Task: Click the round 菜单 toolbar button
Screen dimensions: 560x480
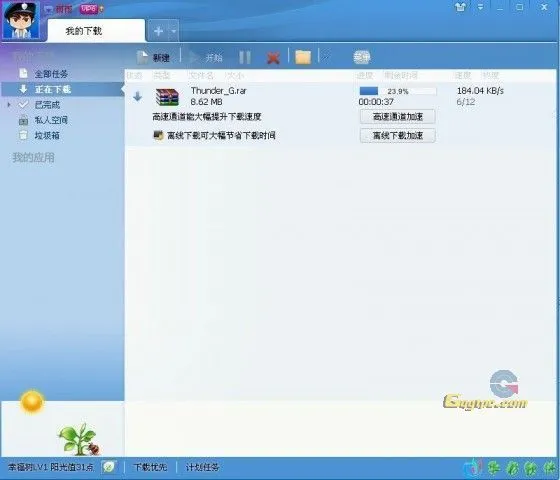Action: point(361,57)
